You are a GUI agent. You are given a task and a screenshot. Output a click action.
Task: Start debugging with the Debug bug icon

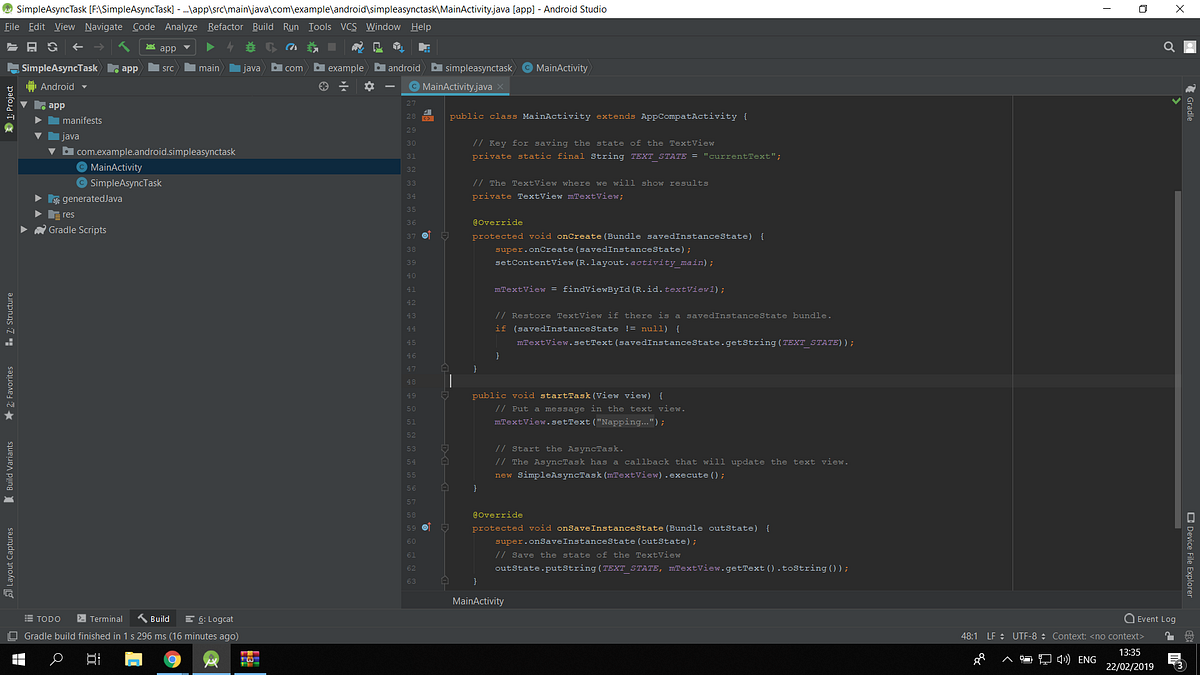click(250, 47)
